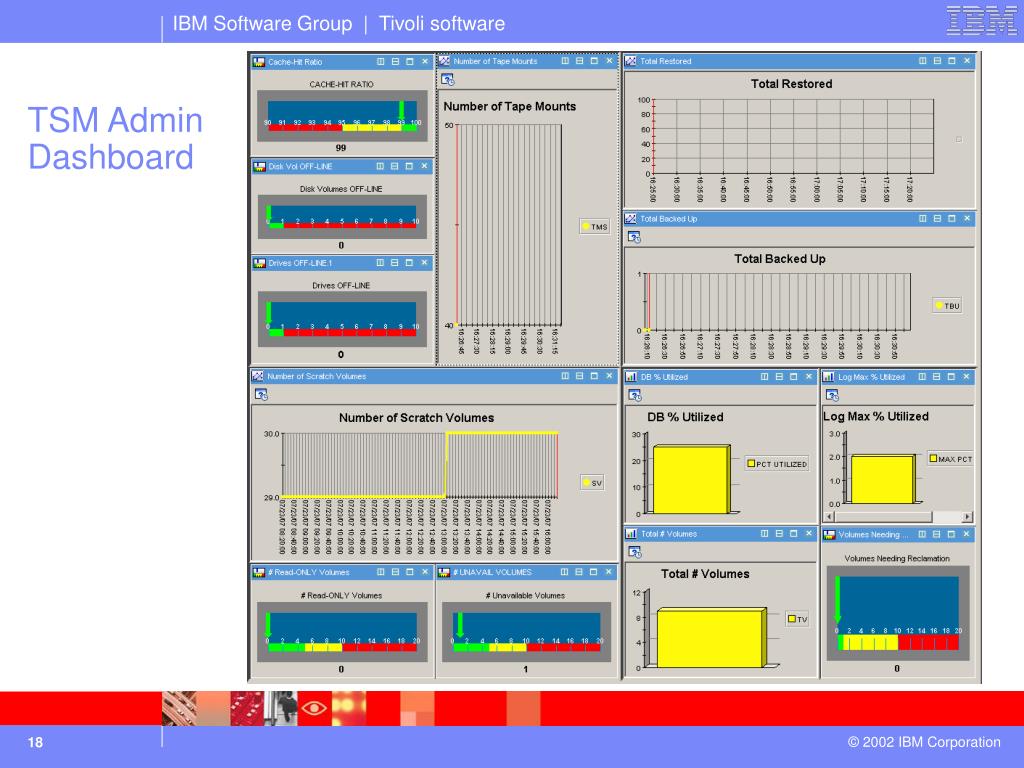The image size is (1024, 768).
Task: Open time span settings in Scratch Volumes panel
Action: (x=261, y=394)
